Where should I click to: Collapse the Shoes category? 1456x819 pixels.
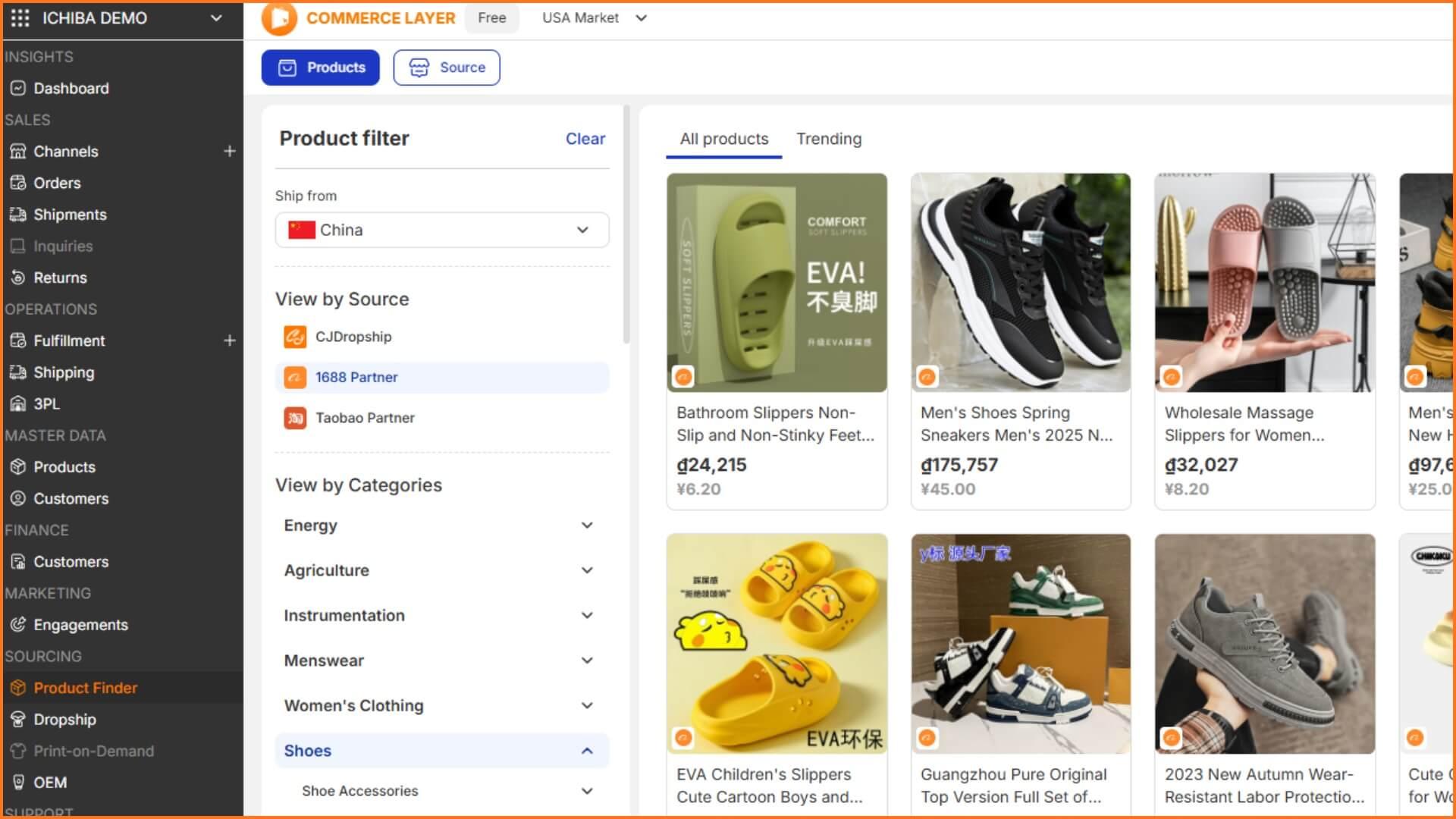coord(586,751)
